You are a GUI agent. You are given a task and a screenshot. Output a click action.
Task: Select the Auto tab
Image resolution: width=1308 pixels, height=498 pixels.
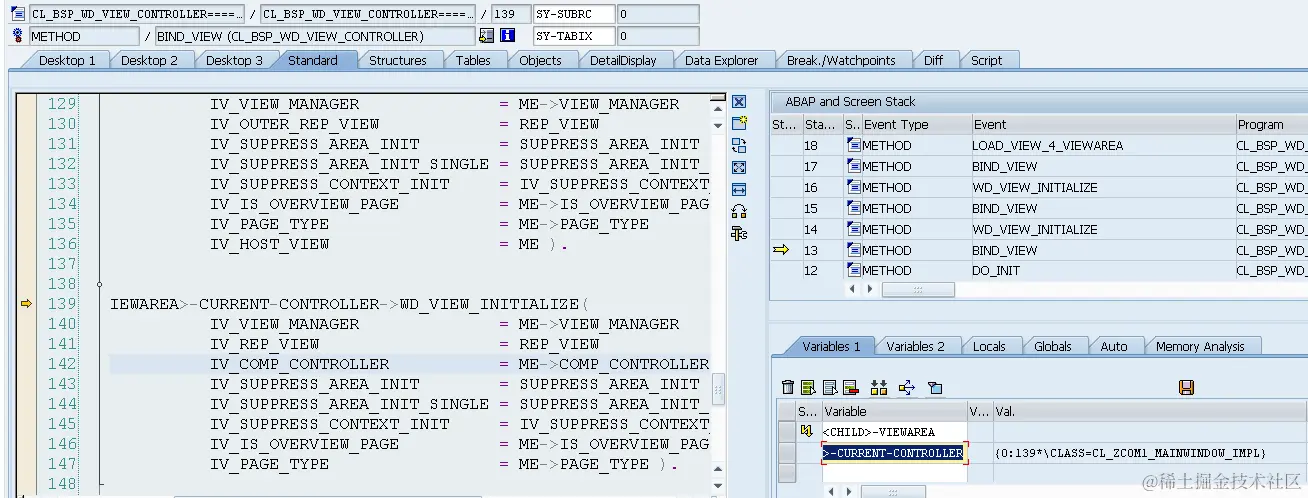(1113, 346)
